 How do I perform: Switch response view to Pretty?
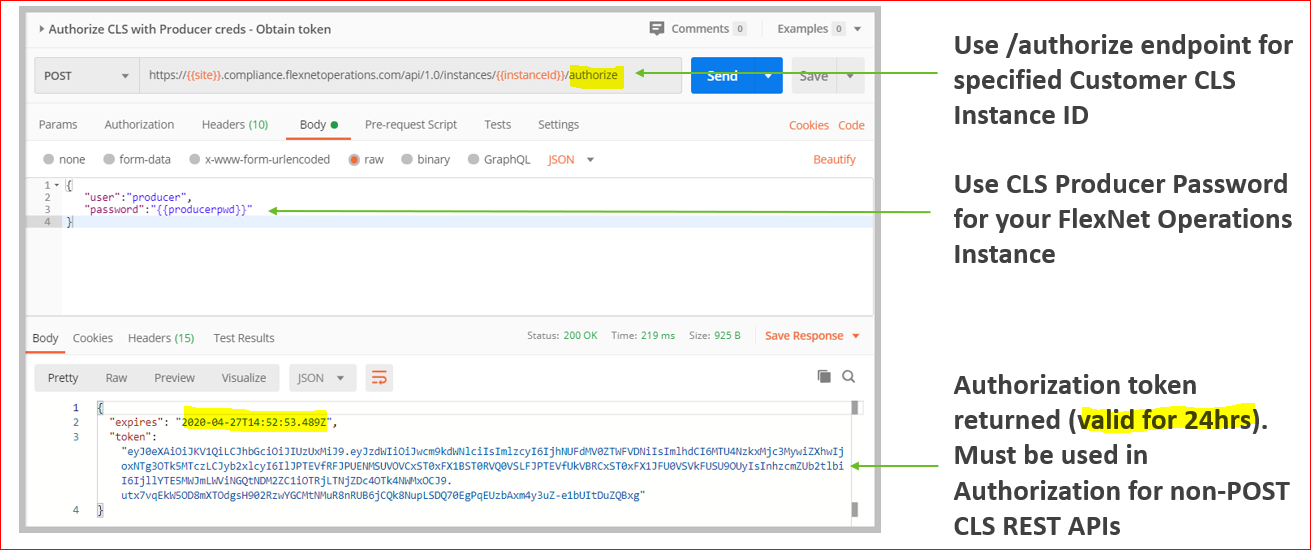pyautogui.click(x=63, y=378)
